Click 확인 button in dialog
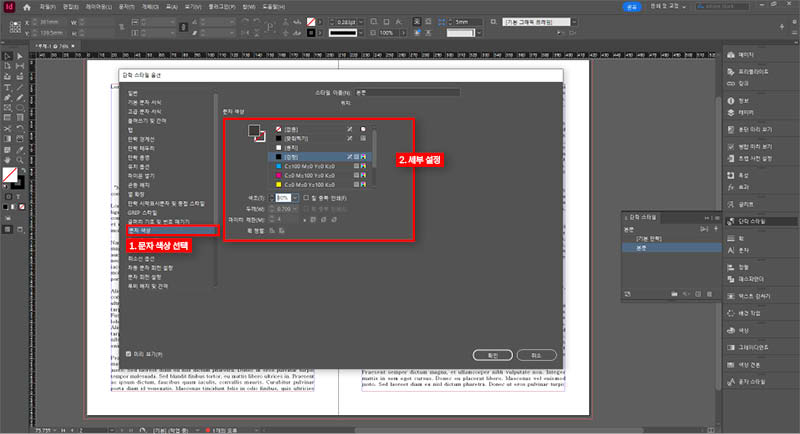800x434 pixels. tap(492, 355)
